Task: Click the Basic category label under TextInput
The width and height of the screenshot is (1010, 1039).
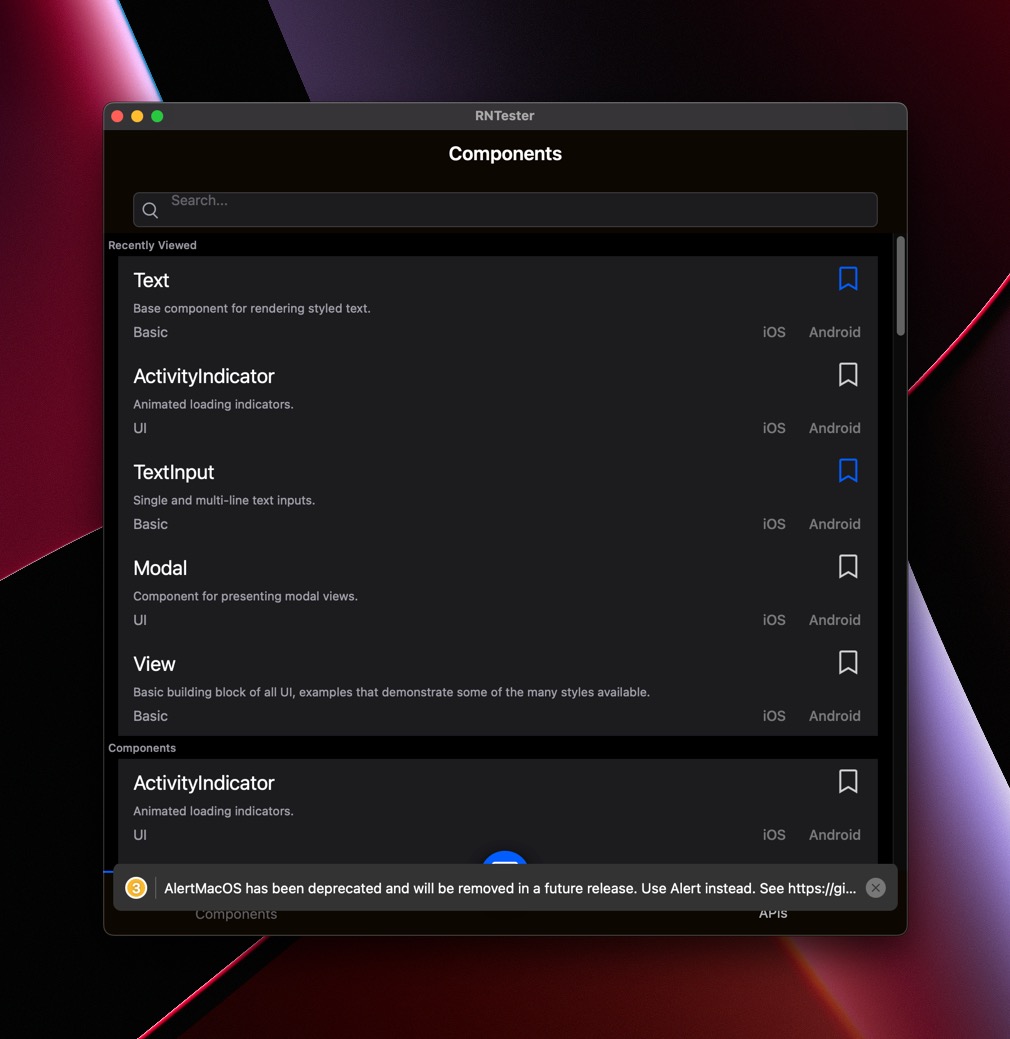Action: [150, 524]
